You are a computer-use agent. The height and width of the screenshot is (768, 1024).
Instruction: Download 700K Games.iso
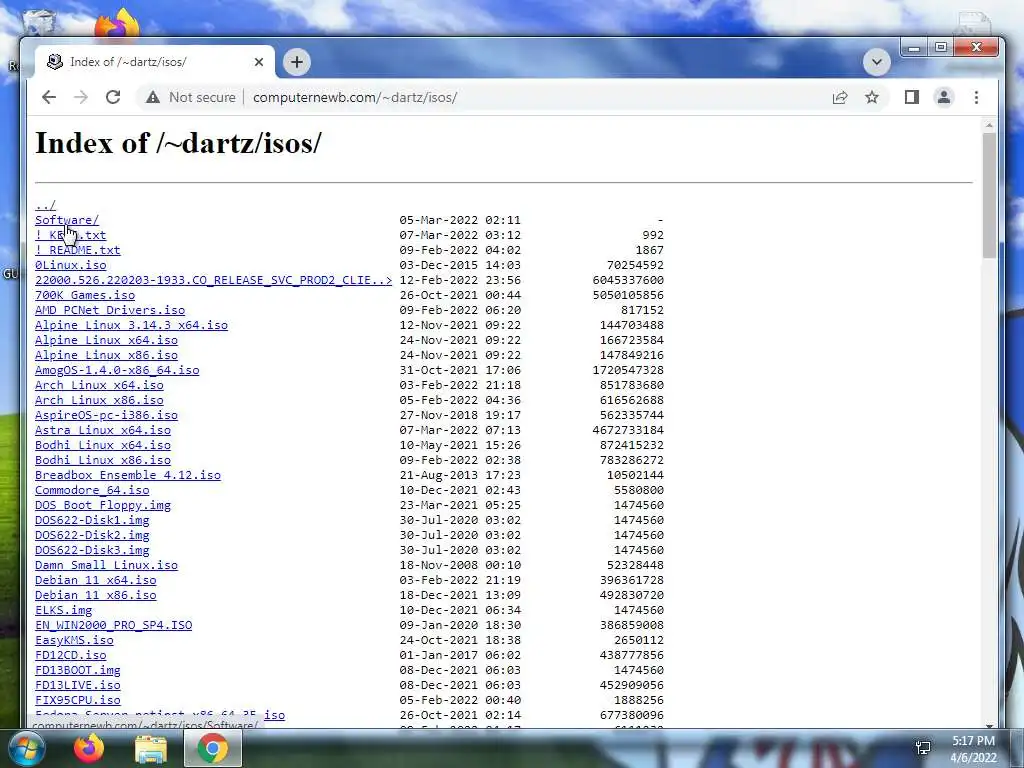(x=85, y=295)
